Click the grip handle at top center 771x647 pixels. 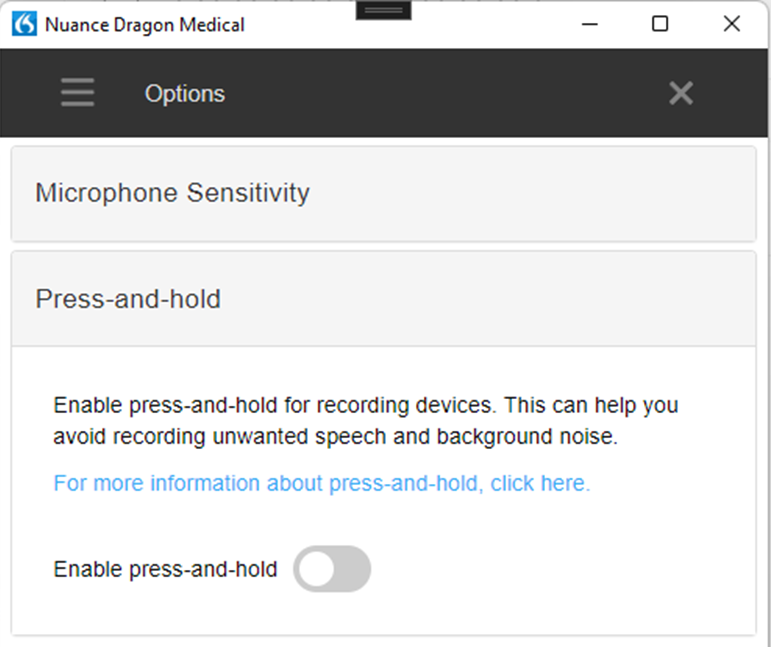tap(383, 10)
